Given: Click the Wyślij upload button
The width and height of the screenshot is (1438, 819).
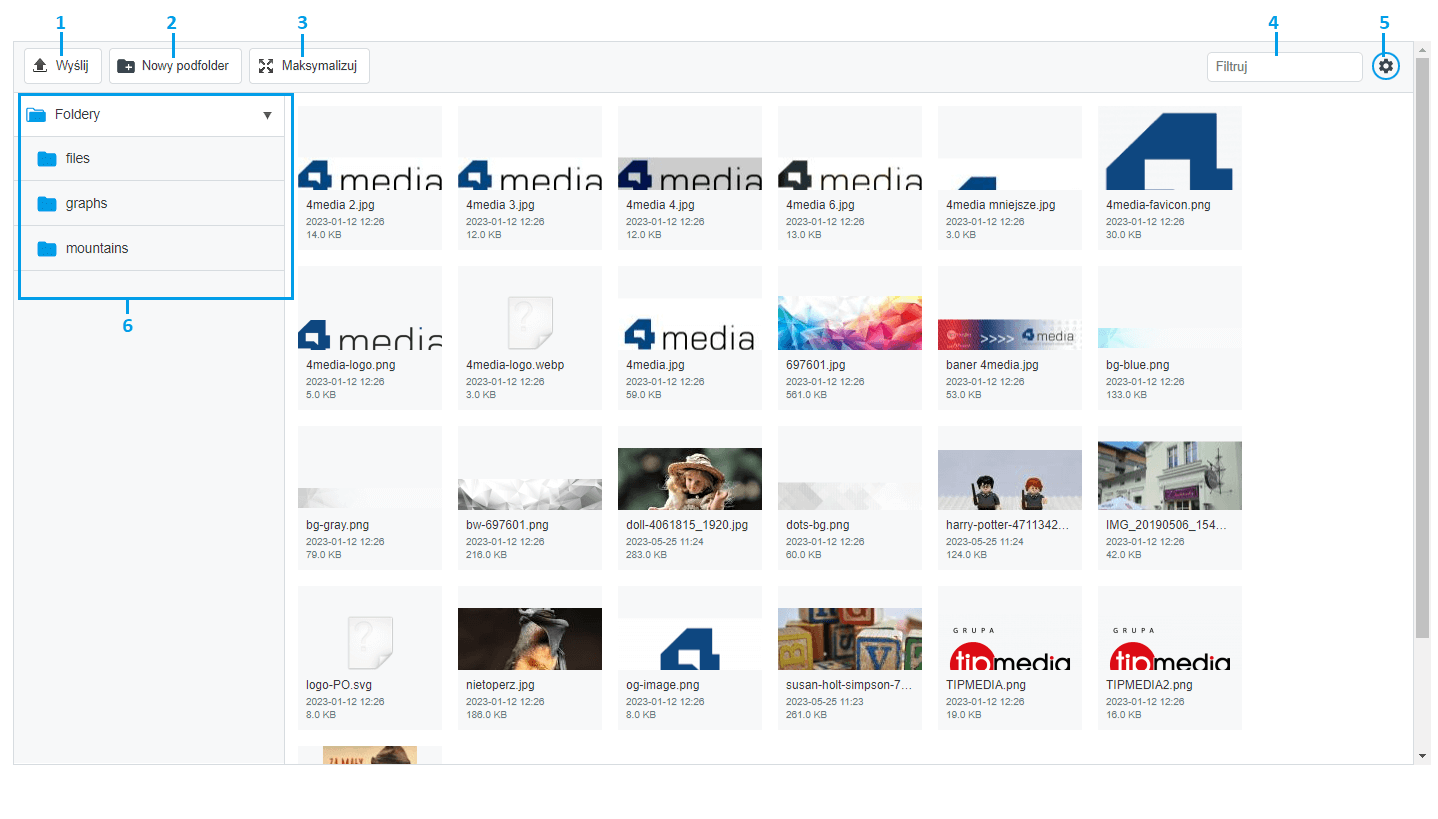Looking at the screenshot, I should [x=63, y=66].
